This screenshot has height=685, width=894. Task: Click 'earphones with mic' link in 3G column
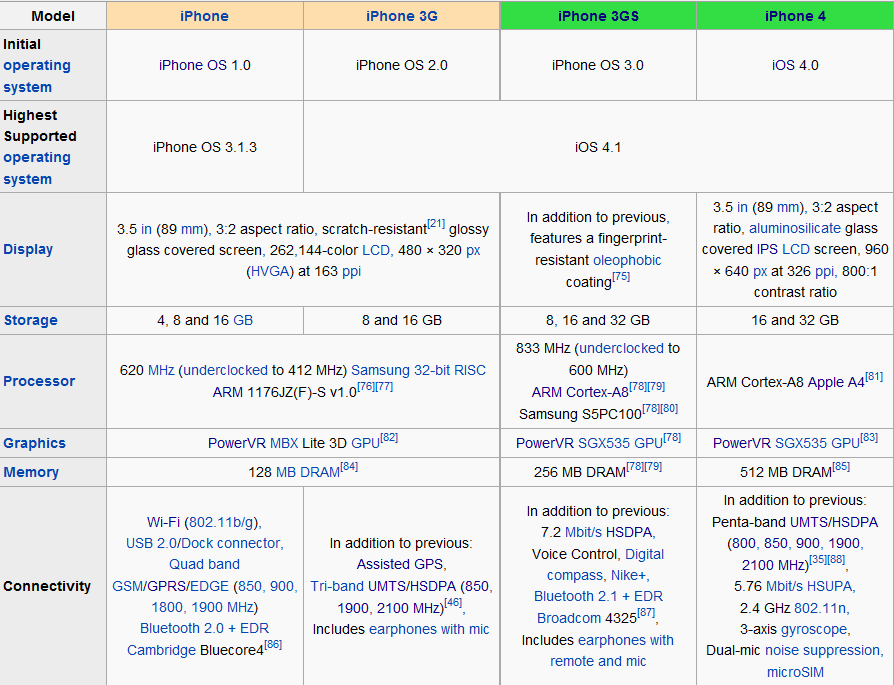pos(429,629)
